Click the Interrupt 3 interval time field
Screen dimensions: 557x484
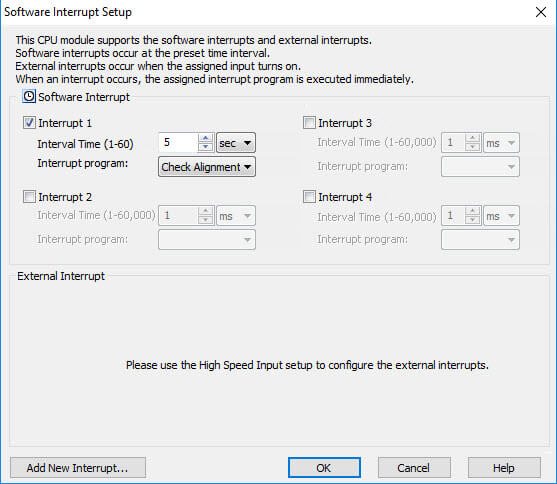click(453, 143)
